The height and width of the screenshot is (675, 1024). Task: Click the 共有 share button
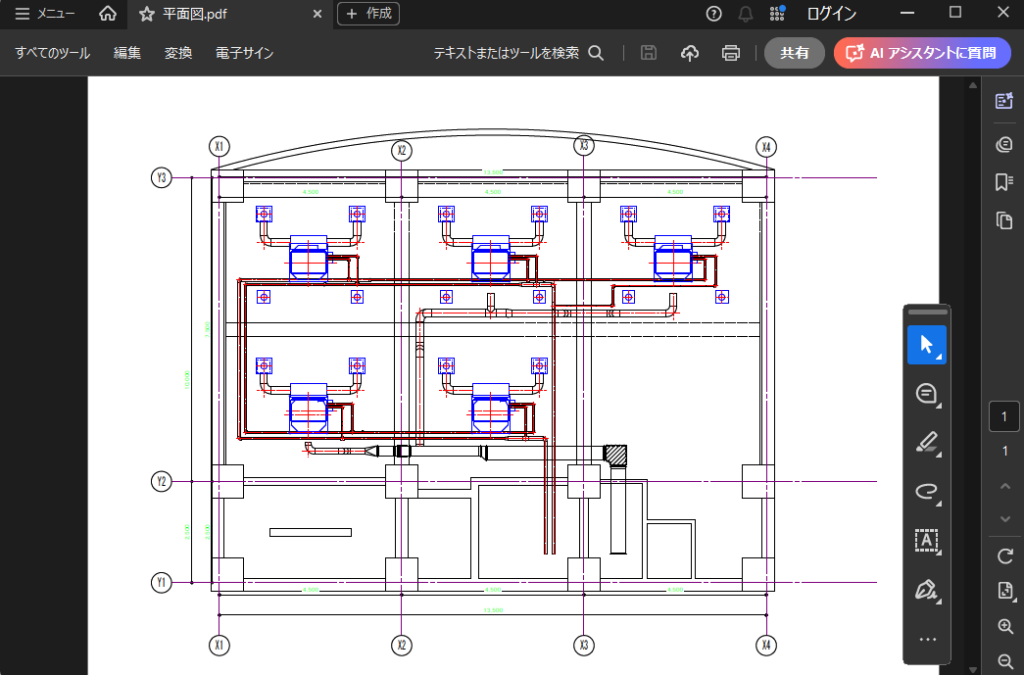pyautogui.click(x=794, y=53)
